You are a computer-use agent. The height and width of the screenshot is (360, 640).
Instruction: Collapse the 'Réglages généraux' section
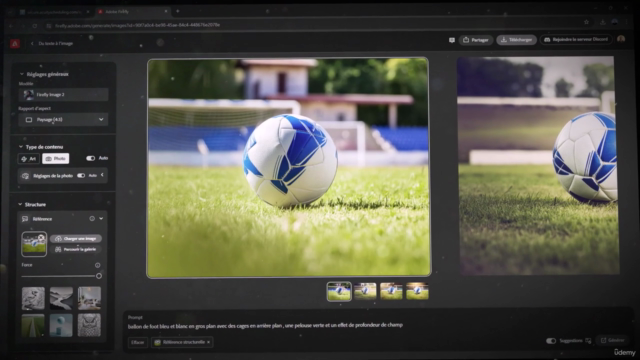pos(22,74)
